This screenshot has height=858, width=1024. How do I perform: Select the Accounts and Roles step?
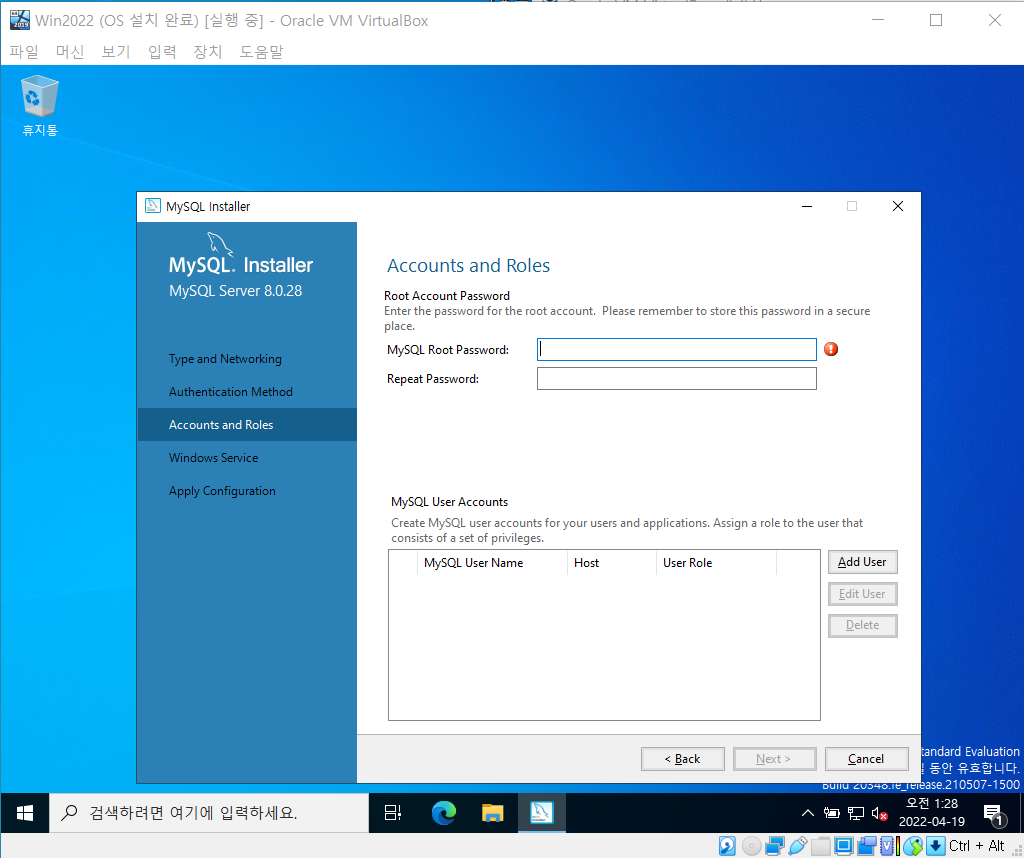[247, 424]
